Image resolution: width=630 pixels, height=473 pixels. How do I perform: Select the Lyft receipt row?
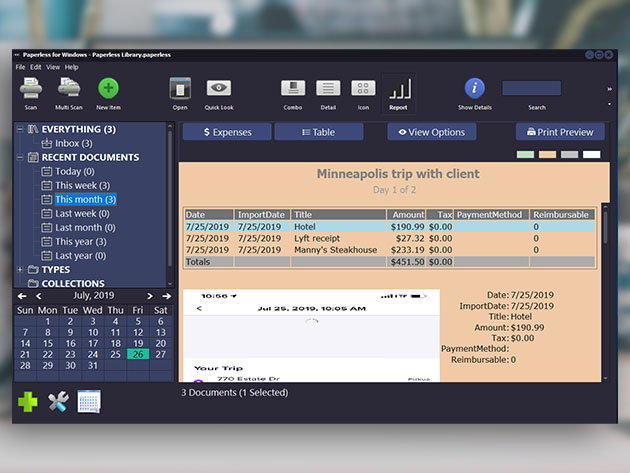[390, 238]
